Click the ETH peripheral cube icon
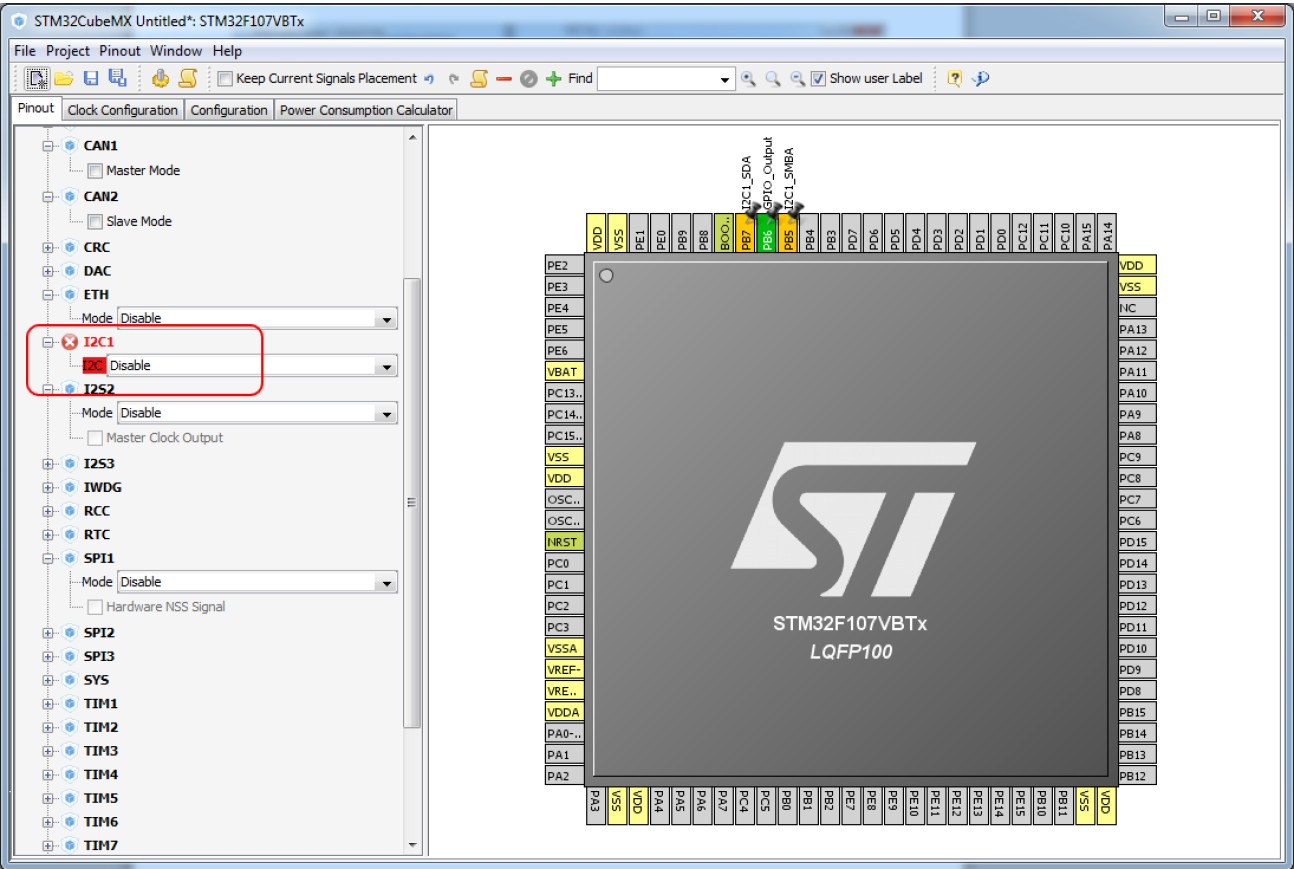The image size is (1294, 869). 70,295
